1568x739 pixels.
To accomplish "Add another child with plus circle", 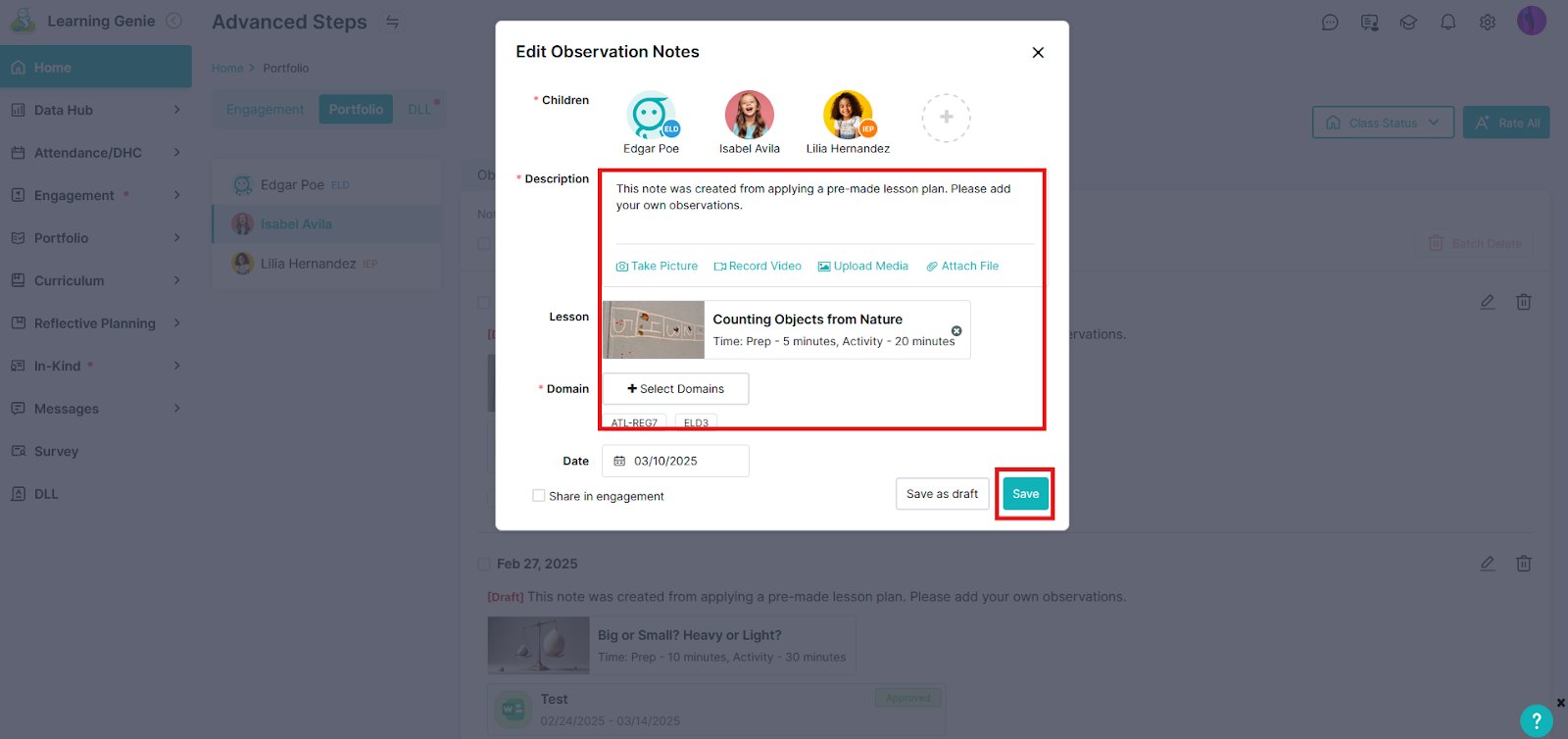I will (946, 118).
